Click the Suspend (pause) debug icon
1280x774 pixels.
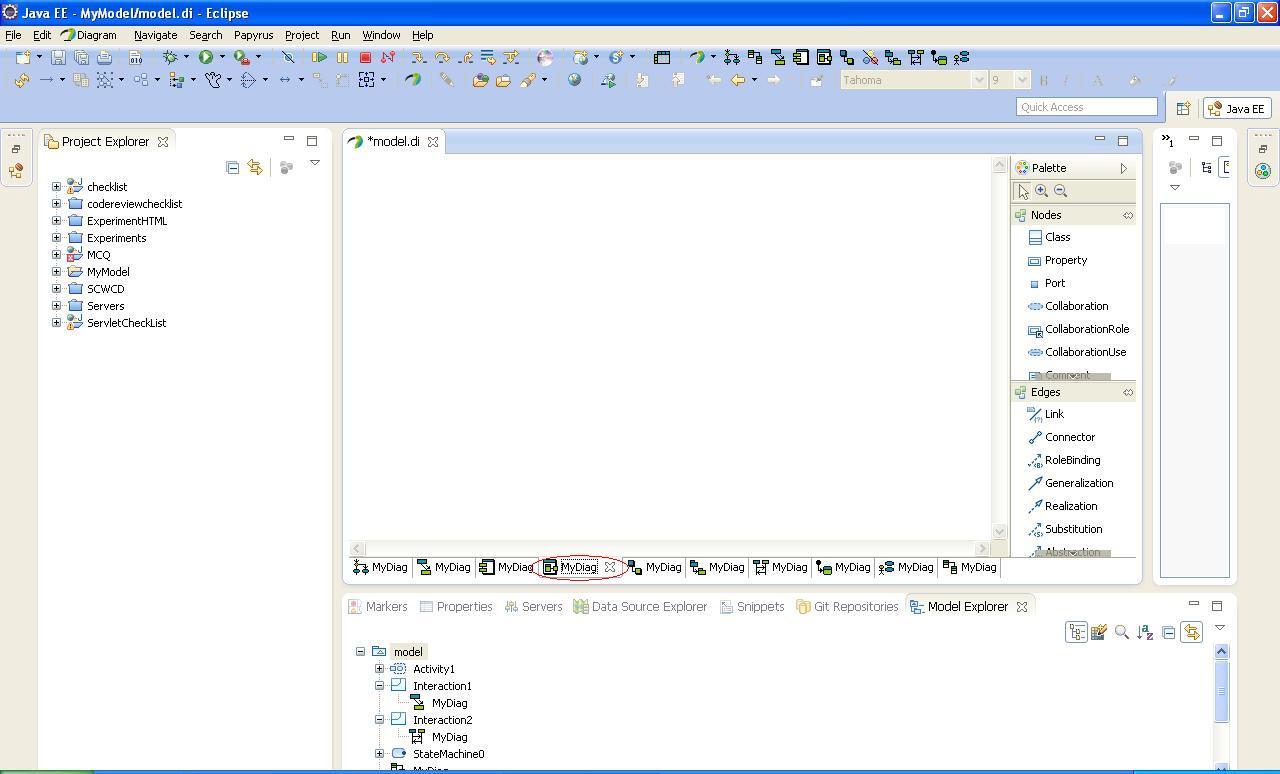tap(342, 58)
